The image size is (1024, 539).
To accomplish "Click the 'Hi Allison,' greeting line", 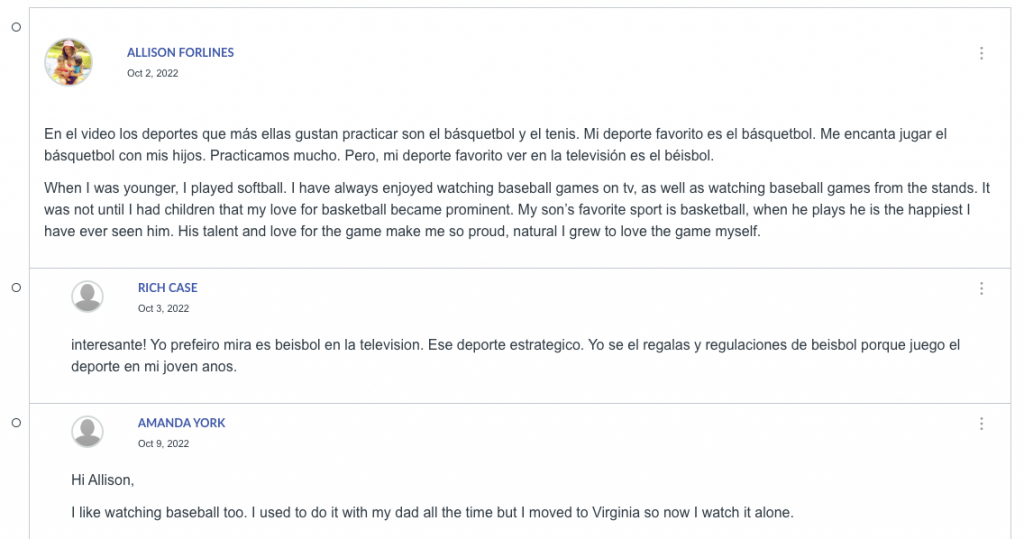I will coord(103,480).
